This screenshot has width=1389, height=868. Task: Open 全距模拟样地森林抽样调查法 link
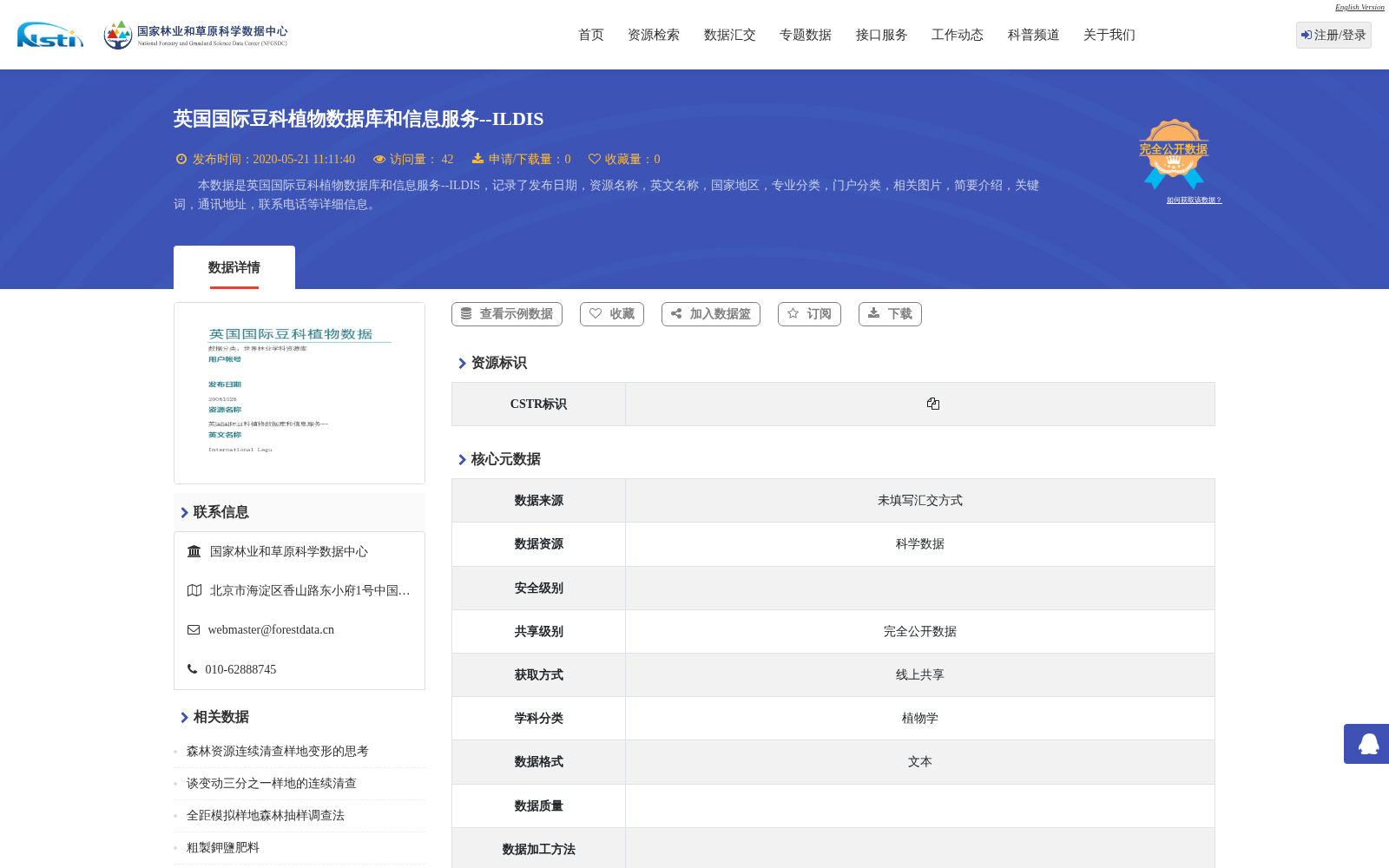[x=266, y=816]
